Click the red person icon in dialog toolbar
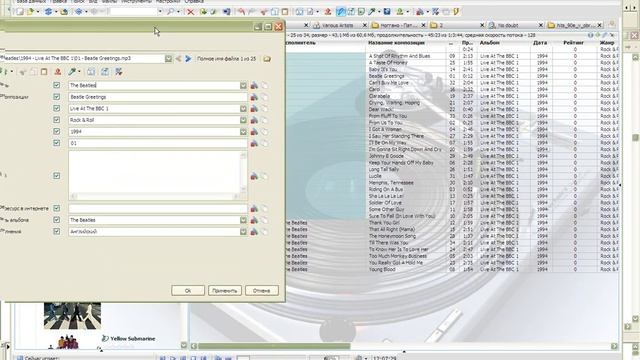This screenshot has width=640, height=360. tap(58, 72)
